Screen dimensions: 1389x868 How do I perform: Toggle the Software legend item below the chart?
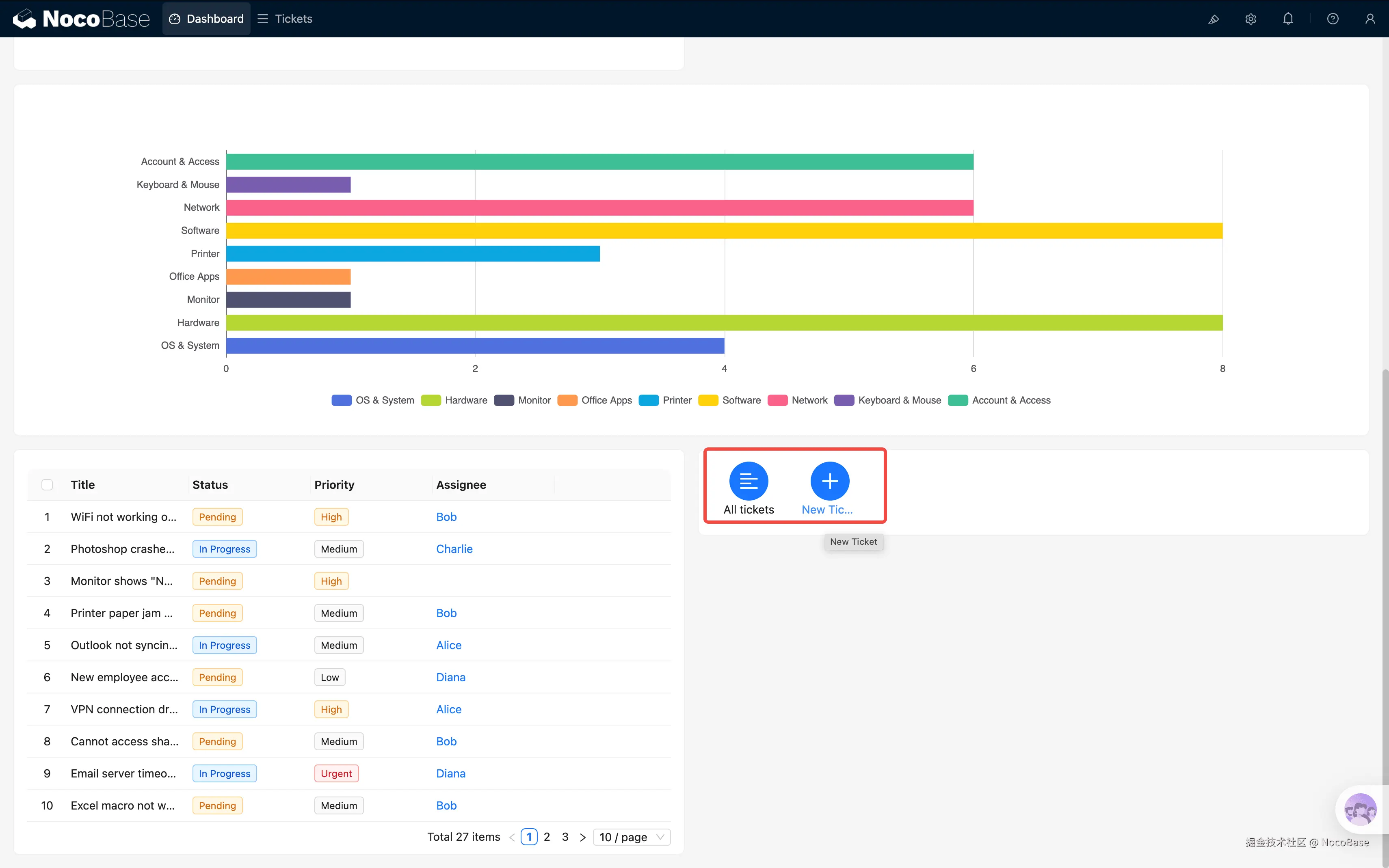click(729, 400)
